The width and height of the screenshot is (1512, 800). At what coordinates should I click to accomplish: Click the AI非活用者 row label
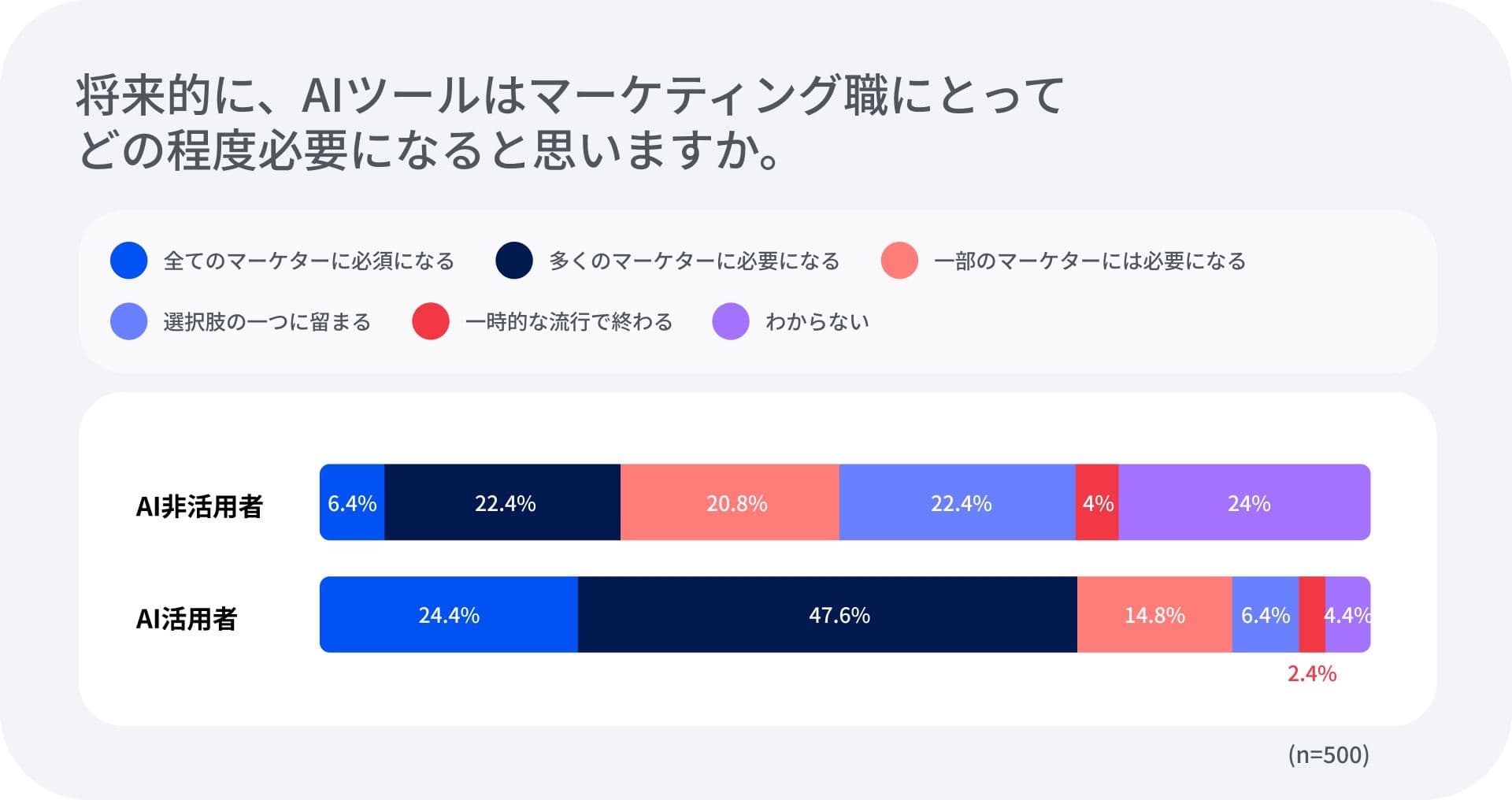pos(199,506)
